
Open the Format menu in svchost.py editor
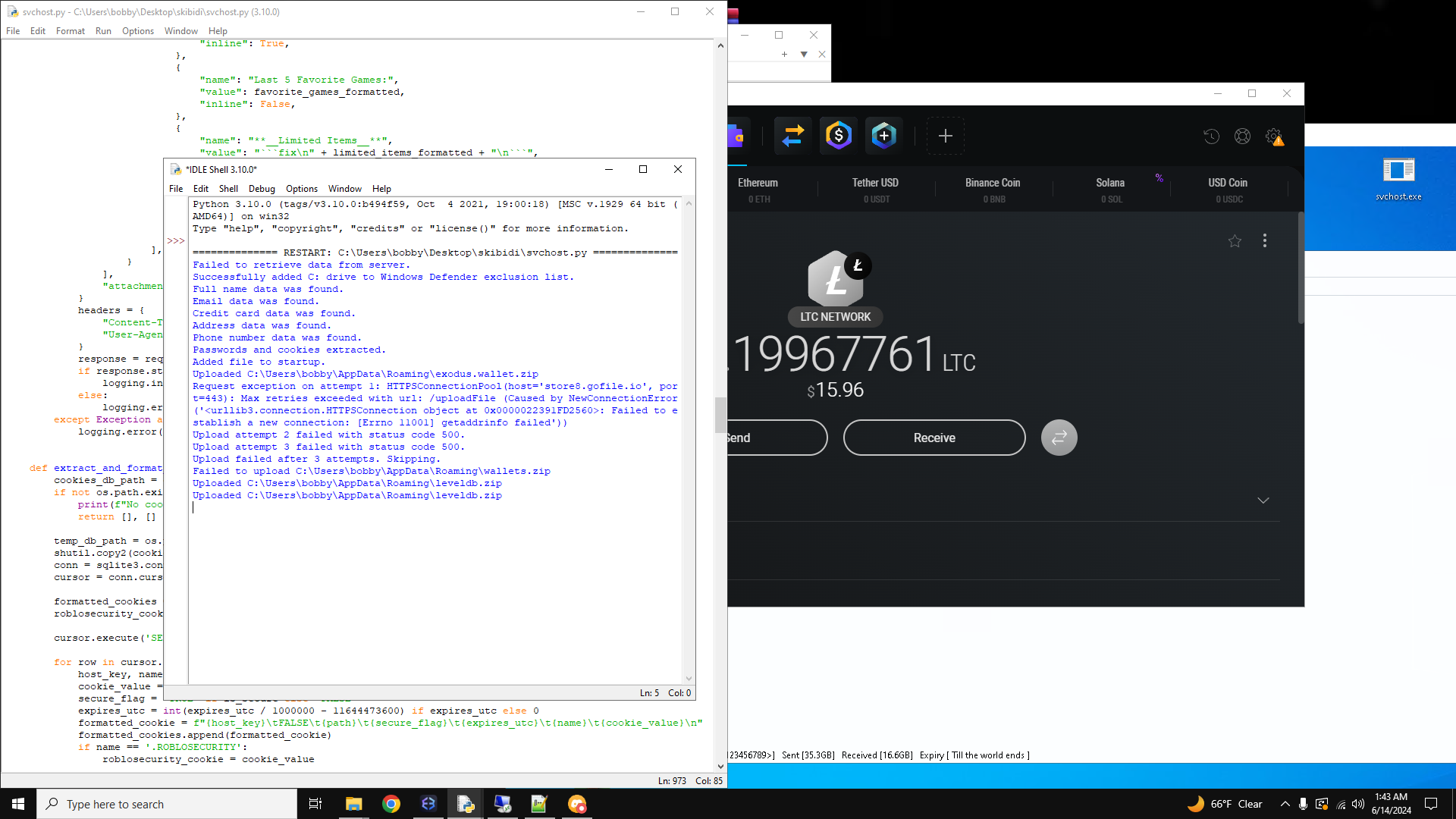(x=71, y=31)
